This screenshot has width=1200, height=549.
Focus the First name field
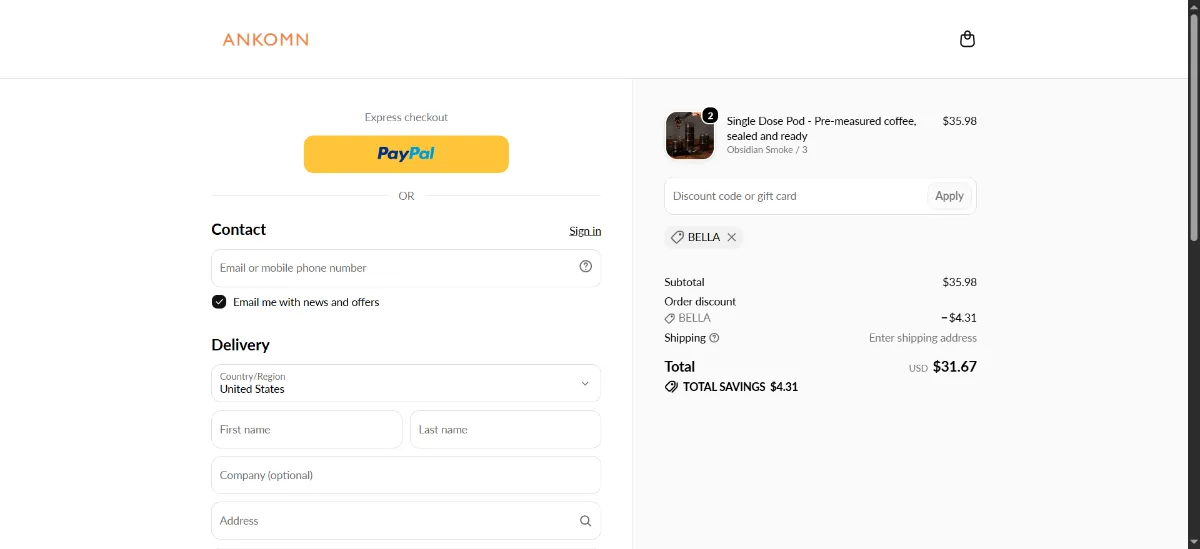[x=307, y=429]
